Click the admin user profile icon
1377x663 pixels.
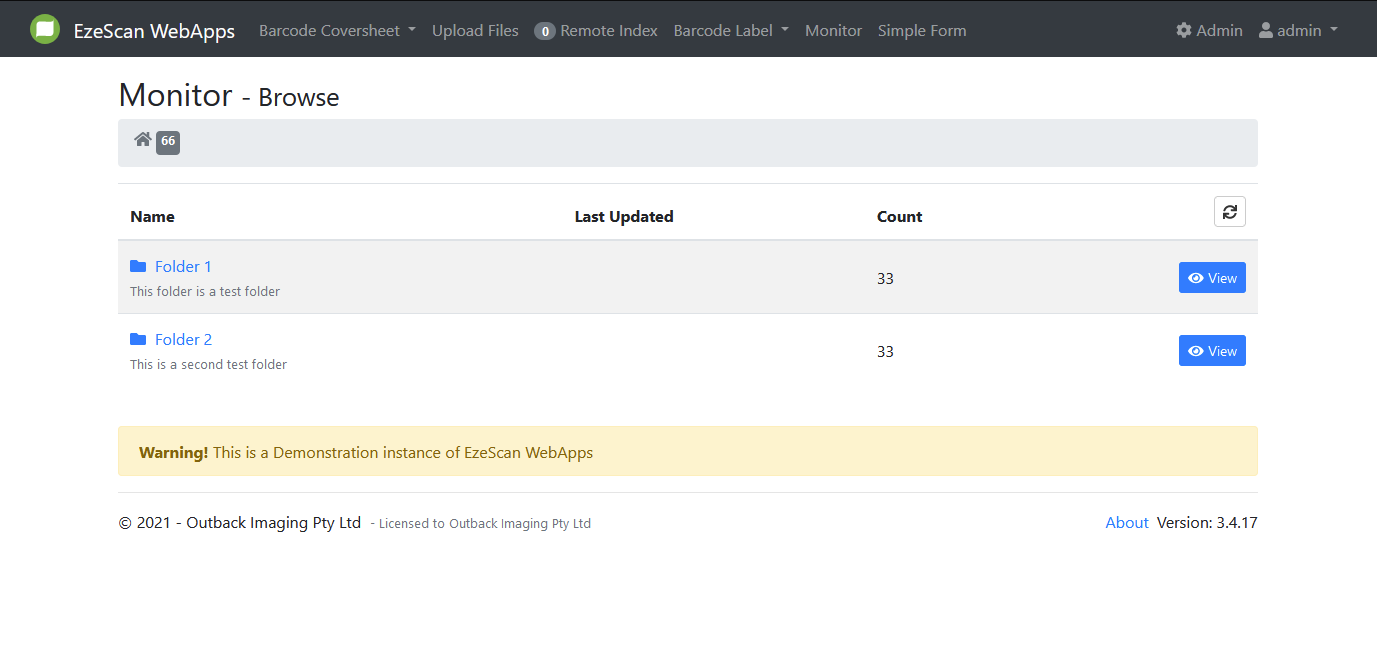pyautogui.click(x=1266, y=31)
